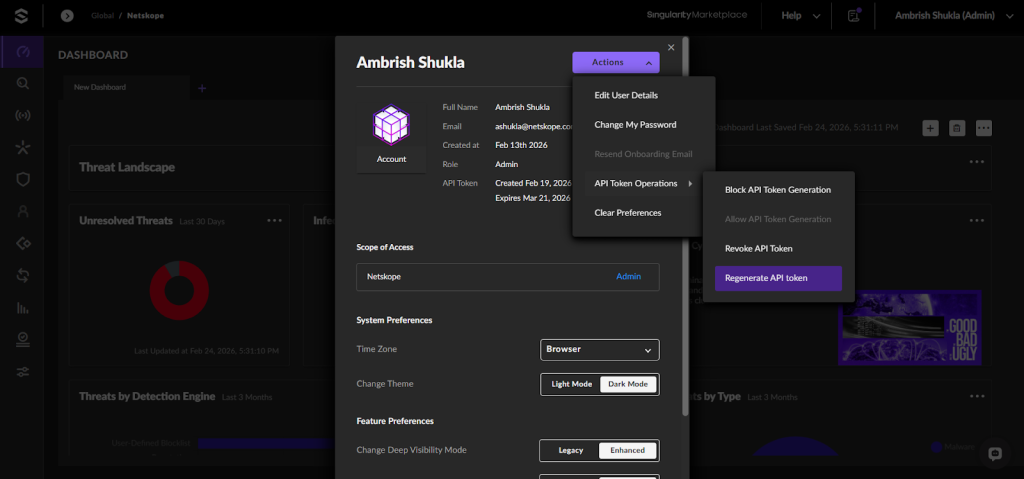Open the bar chart reports icon in sidebar

[23, 308]
